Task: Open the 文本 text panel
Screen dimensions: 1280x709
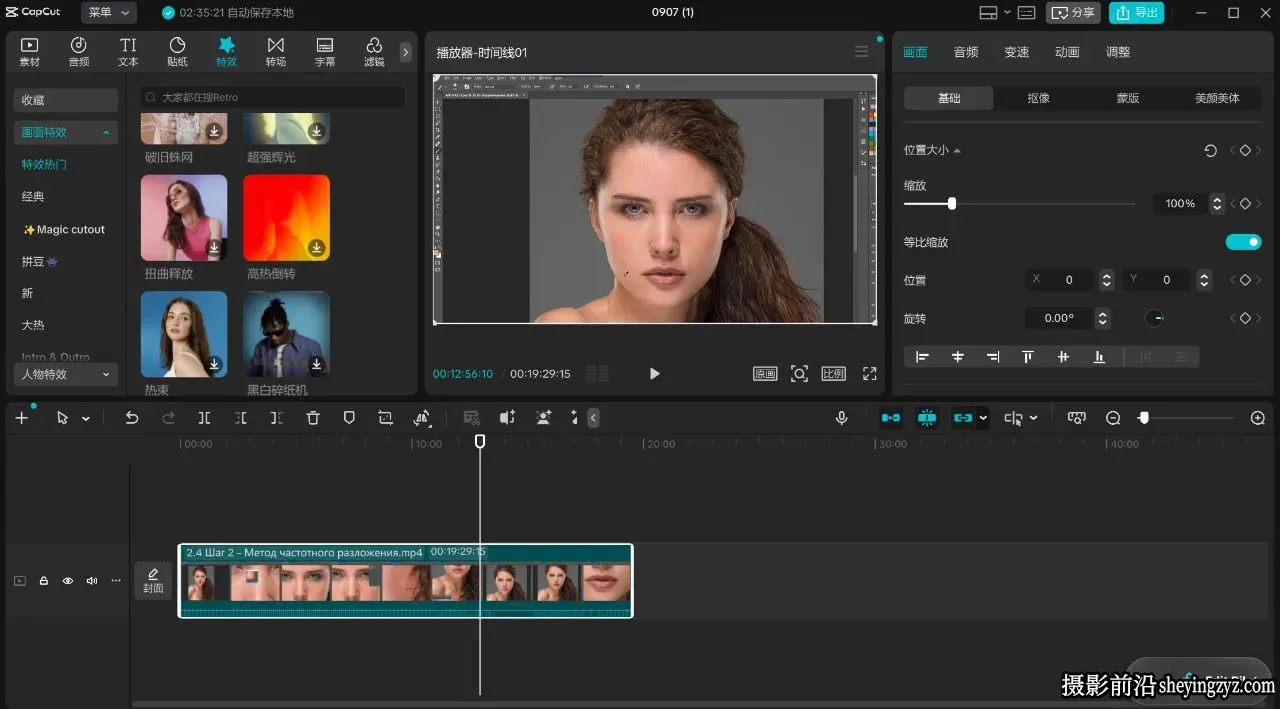Action: pos(128,52)
